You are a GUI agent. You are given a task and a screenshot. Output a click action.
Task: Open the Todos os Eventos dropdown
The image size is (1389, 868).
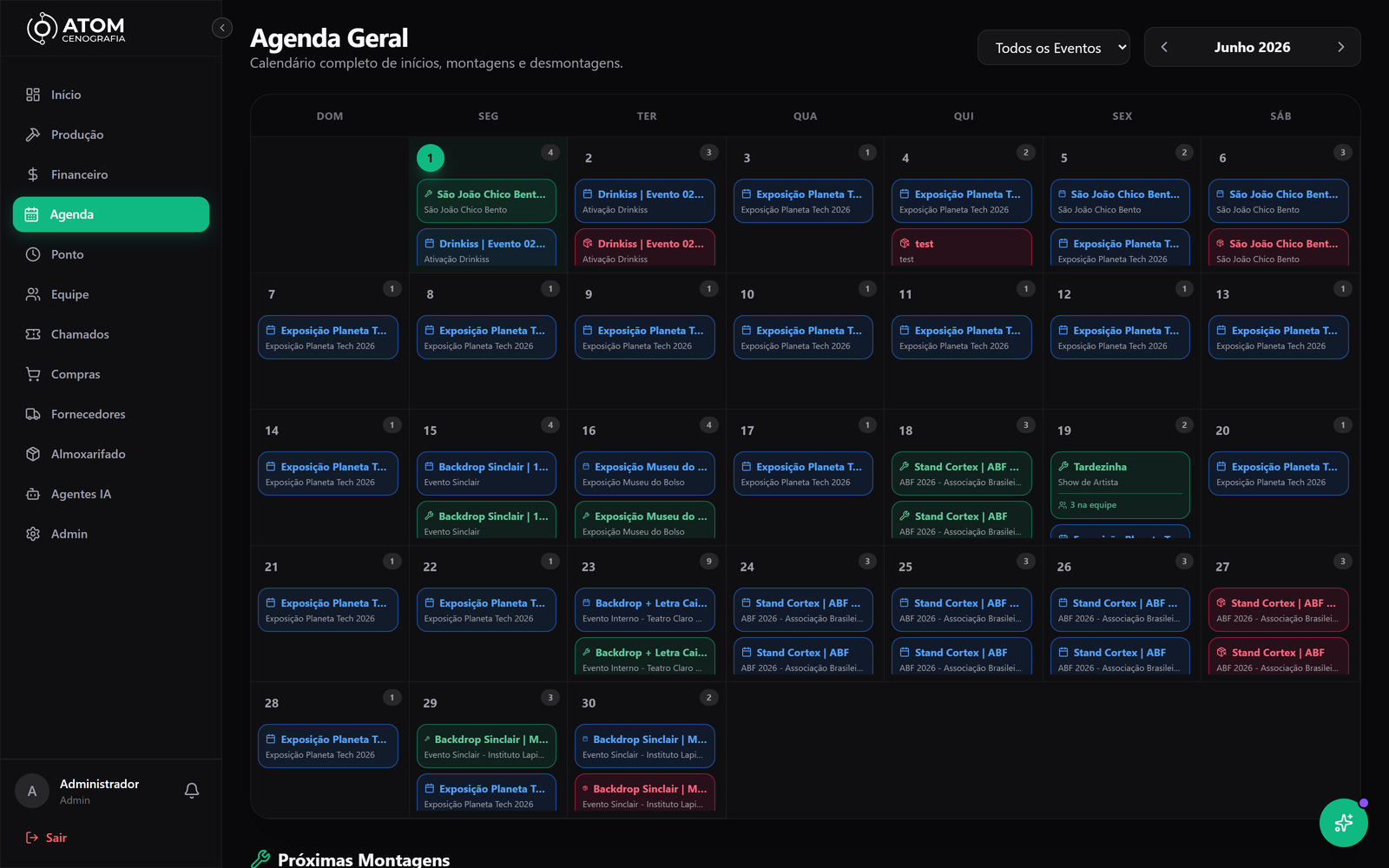(1054, 48)
